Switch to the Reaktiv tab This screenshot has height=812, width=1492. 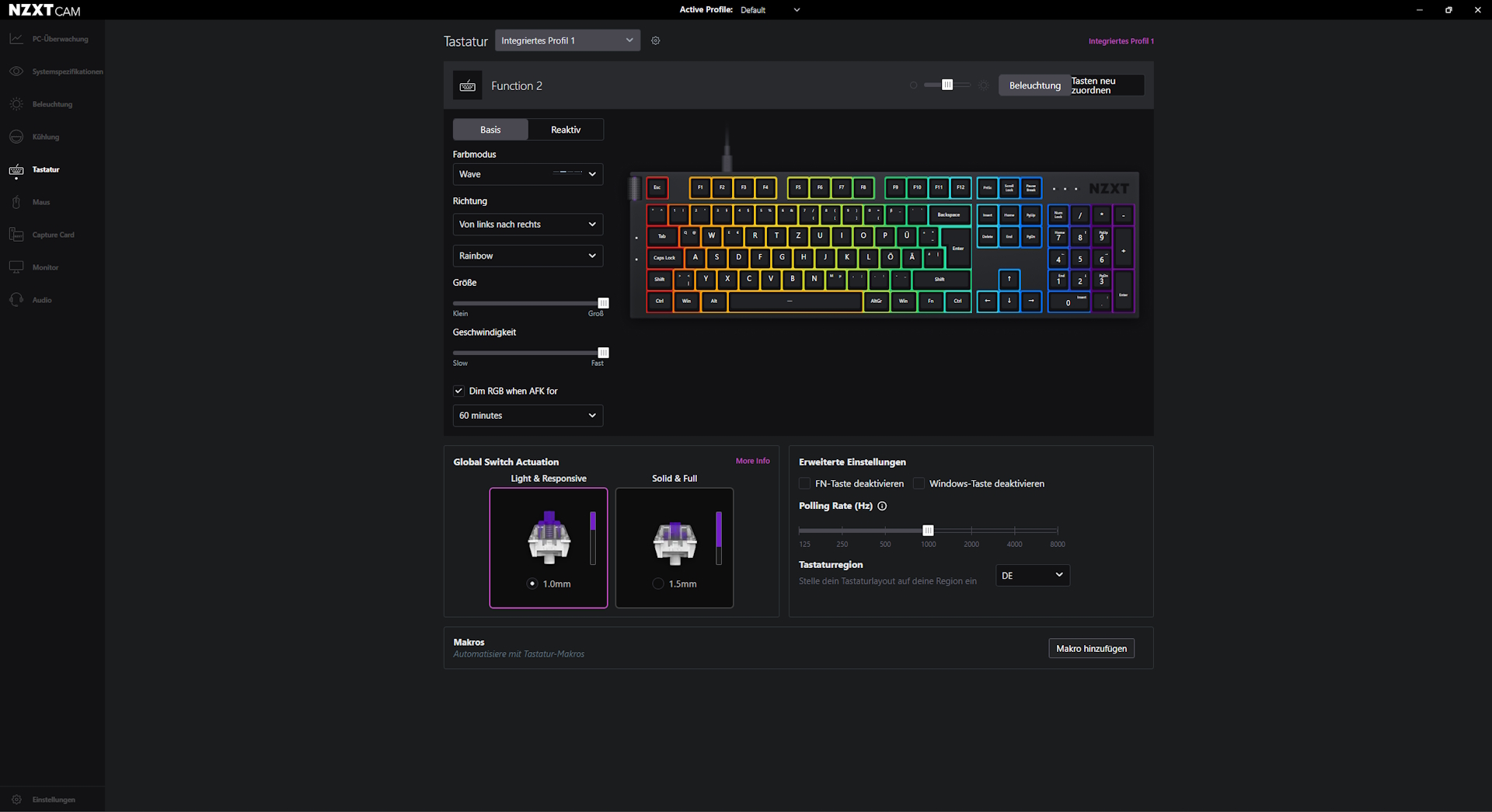tap(566, 130)
